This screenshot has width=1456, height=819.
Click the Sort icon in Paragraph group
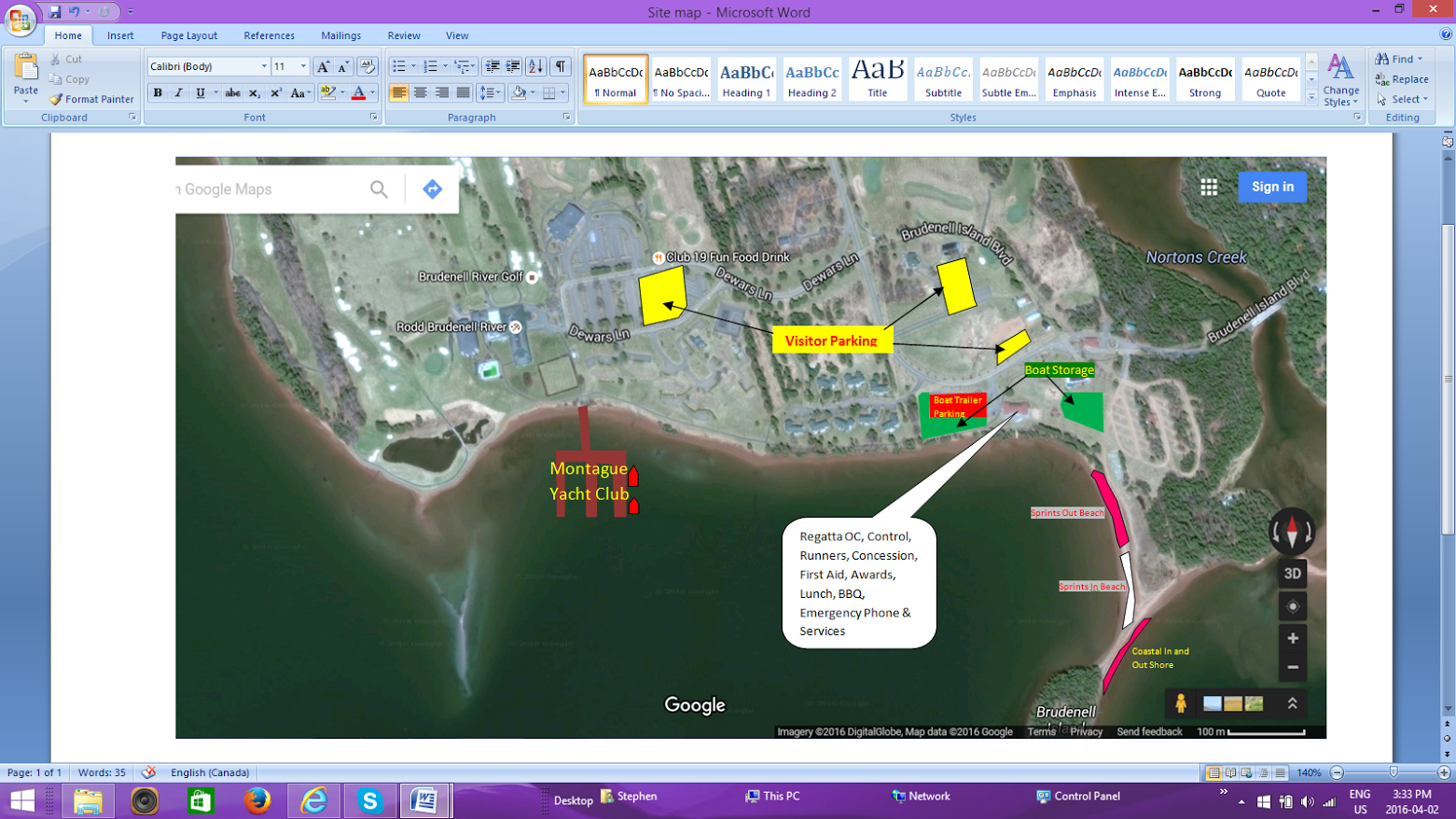[x=535, y=66]
